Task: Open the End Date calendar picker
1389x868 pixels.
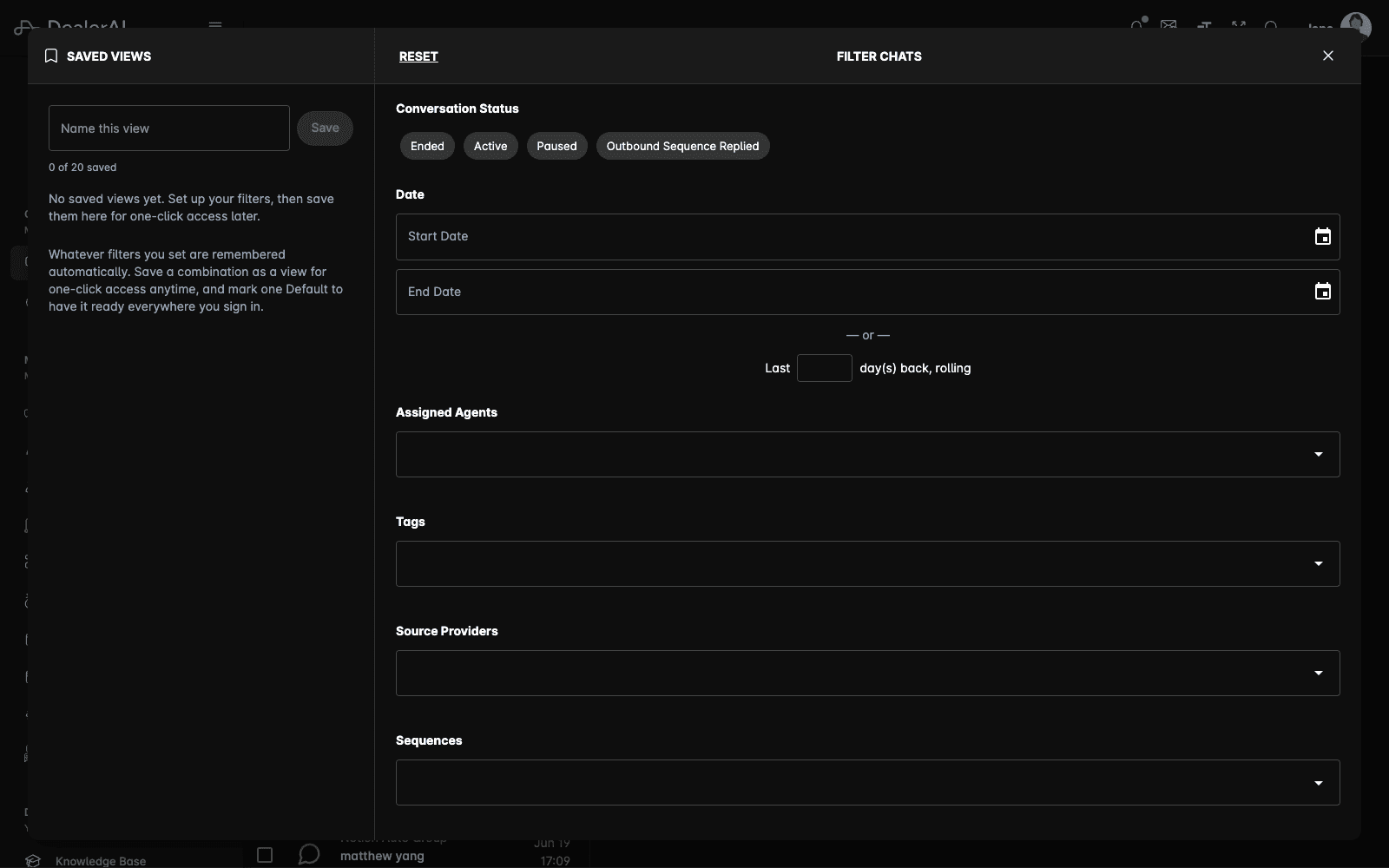Action: 1322,292
